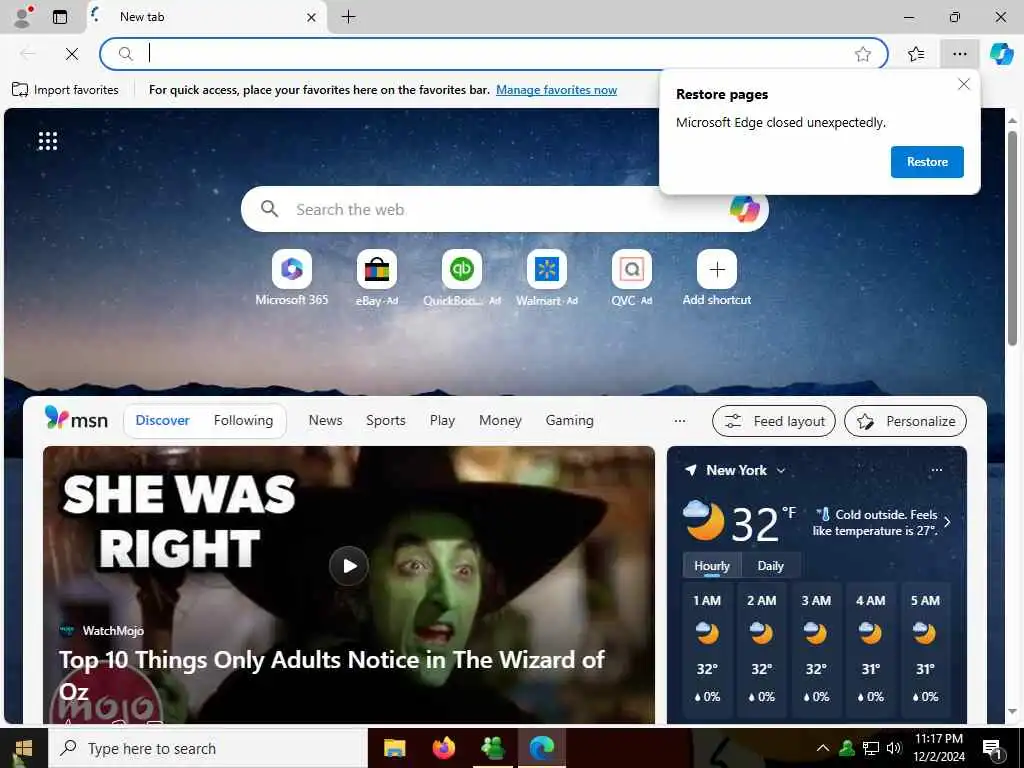Expand the Cold outside weather alert arrow
The width and height of the screenshot is (1024, 768).
tap(948, 522)
